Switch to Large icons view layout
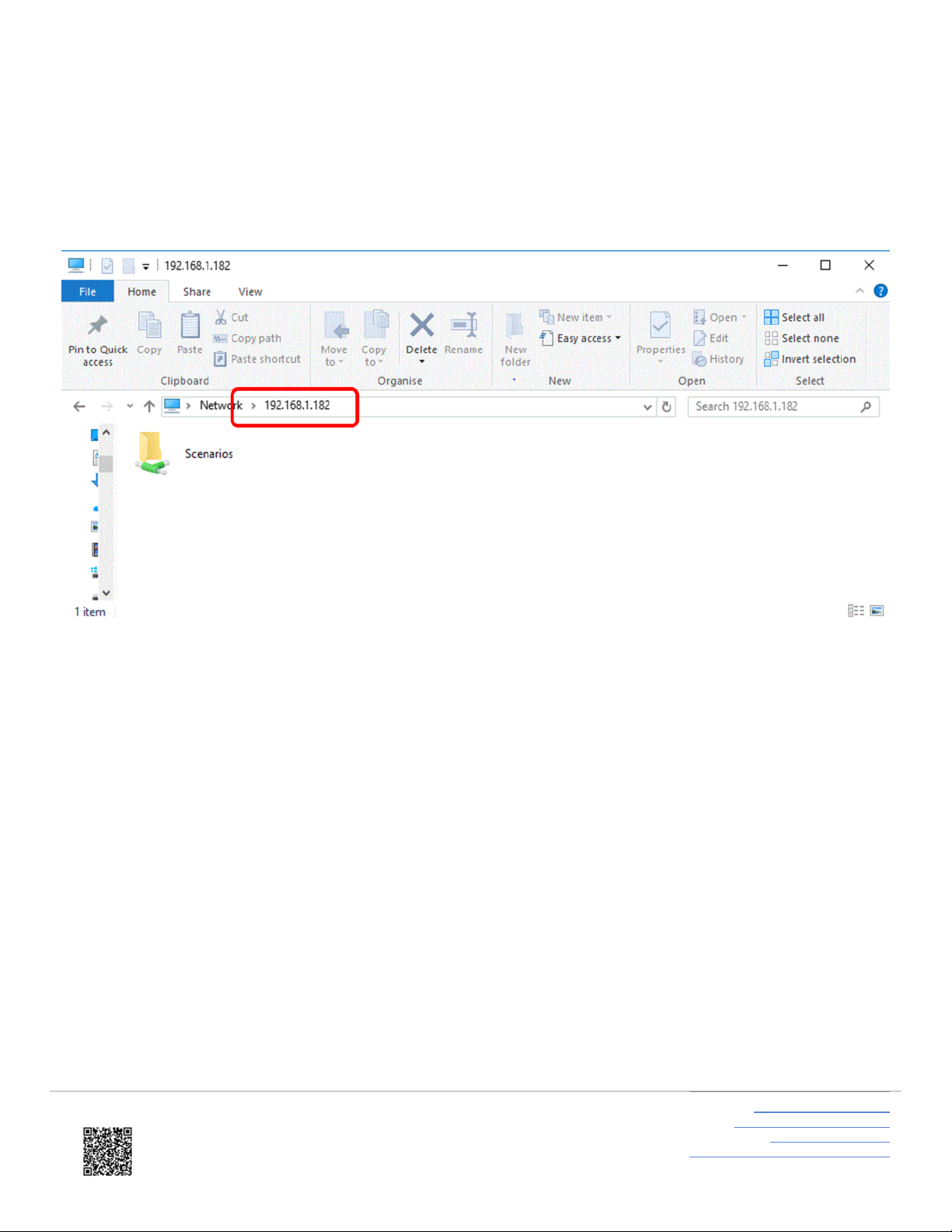This screenshot has width=952, height=1232. click(877, 611)
